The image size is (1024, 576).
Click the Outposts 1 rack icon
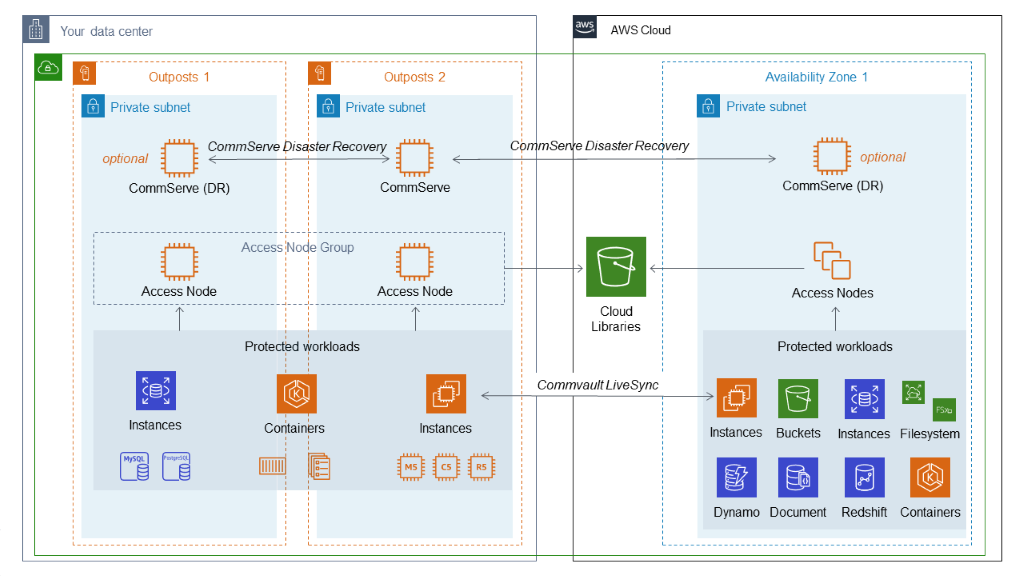(x=83, y=72)
